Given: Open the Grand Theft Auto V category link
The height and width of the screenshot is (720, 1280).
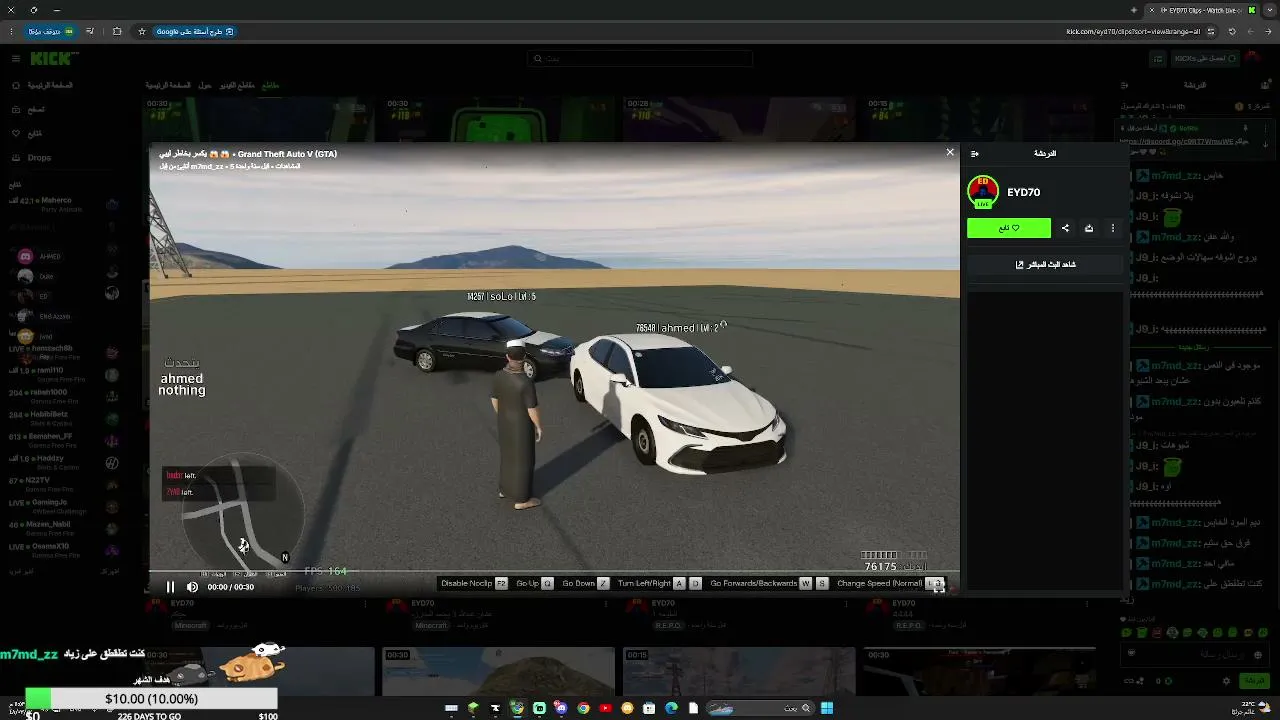Looking at the screenshot, I should (287, 154).
